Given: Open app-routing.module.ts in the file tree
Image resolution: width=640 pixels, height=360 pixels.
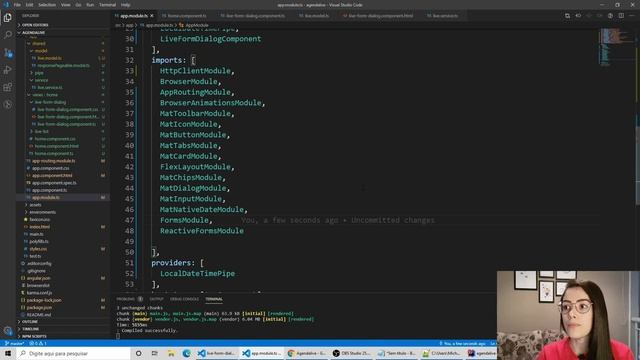Looking at the screenshot, I should (53, 161).
